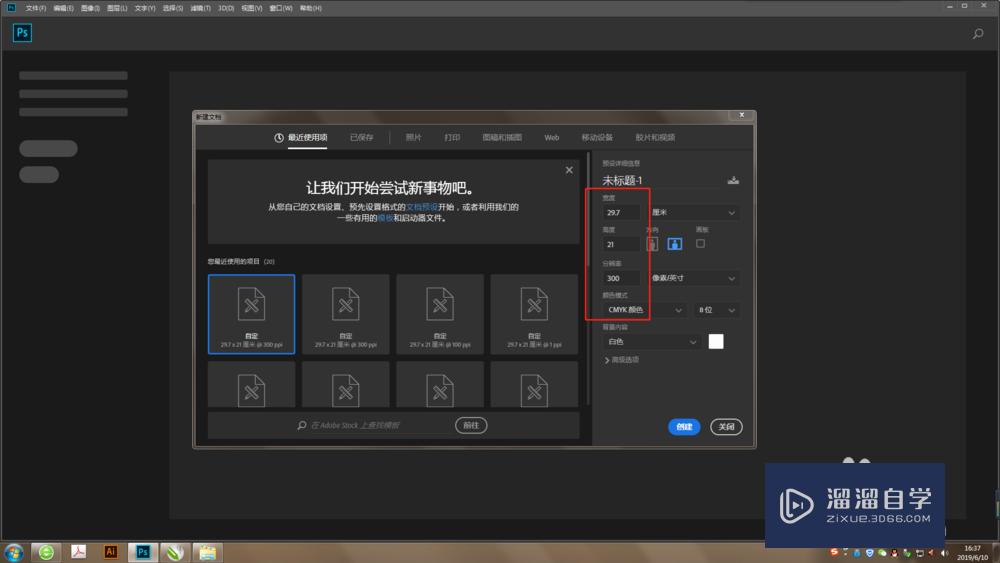Image resolution: width=1000 pixels, height=563 pixels.
Task: Select portrait orientation icon
Action: [652, 244]
